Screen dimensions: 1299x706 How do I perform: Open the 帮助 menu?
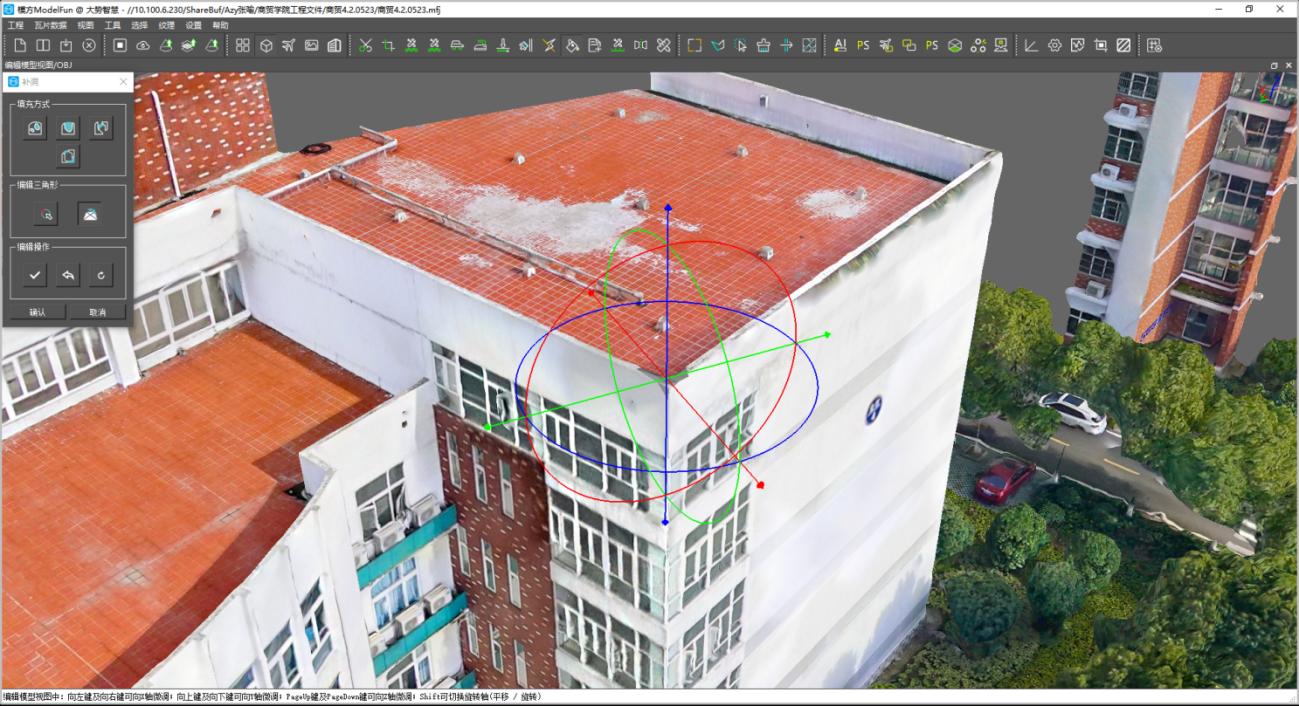click(x=220, y=25)
